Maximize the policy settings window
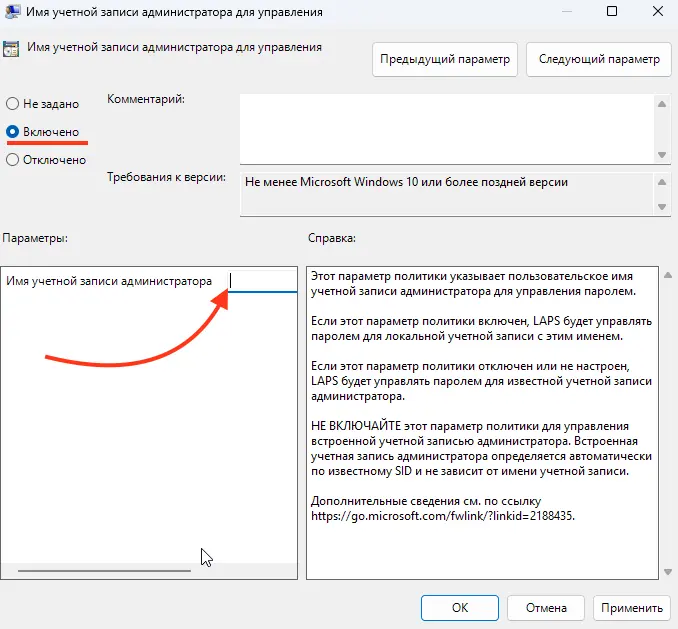Viewport: 678px width, 629px height. click(x=611, y=13)
